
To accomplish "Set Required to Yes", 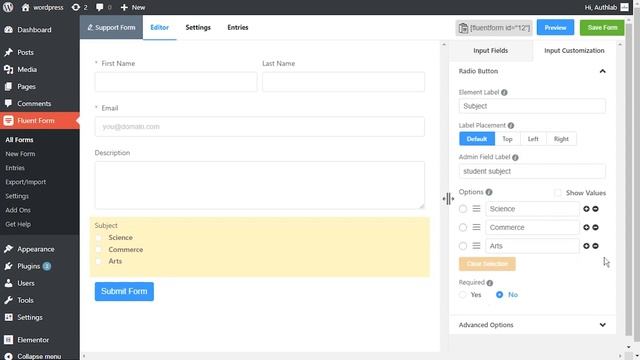I will 462,295.
